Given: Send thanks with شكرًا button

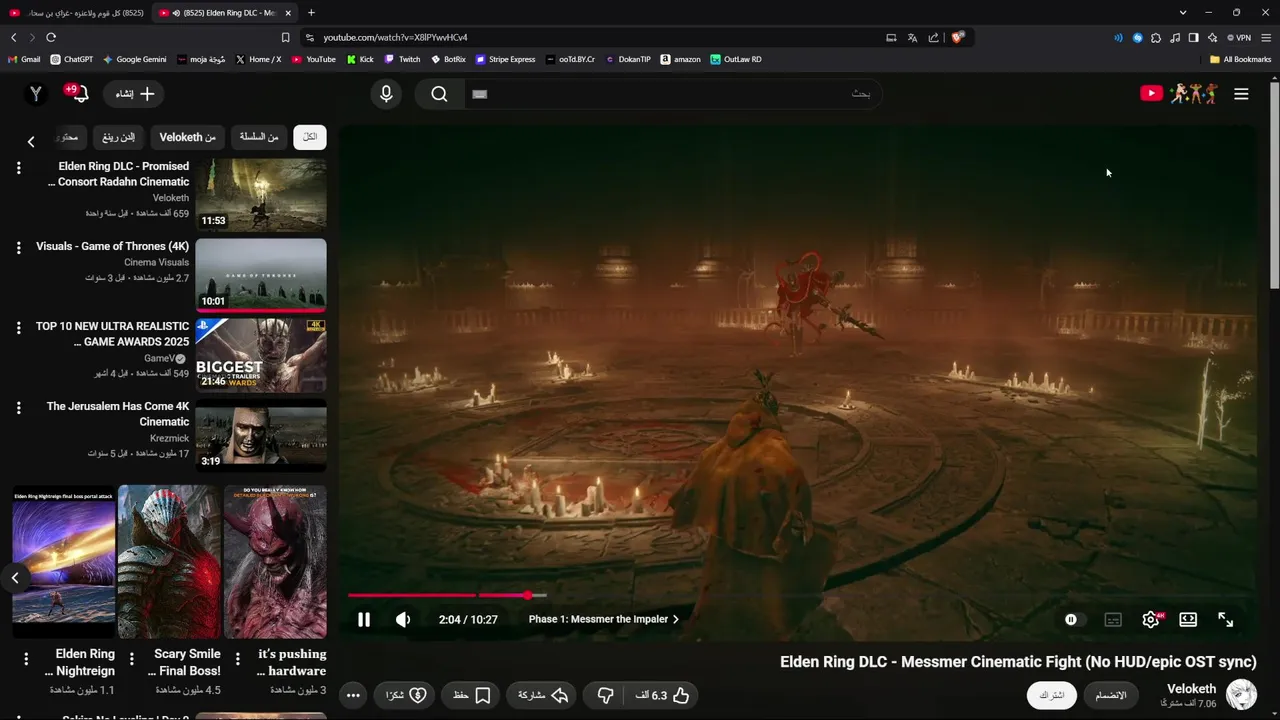Looking at the screenshot, I should 406,695.
